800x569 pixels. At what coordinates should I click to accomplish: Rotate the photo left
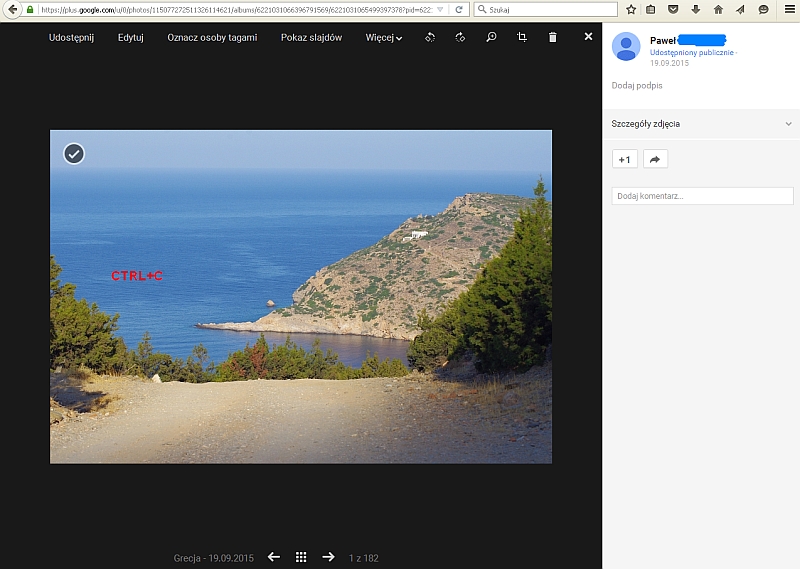[x=429, y=37]
